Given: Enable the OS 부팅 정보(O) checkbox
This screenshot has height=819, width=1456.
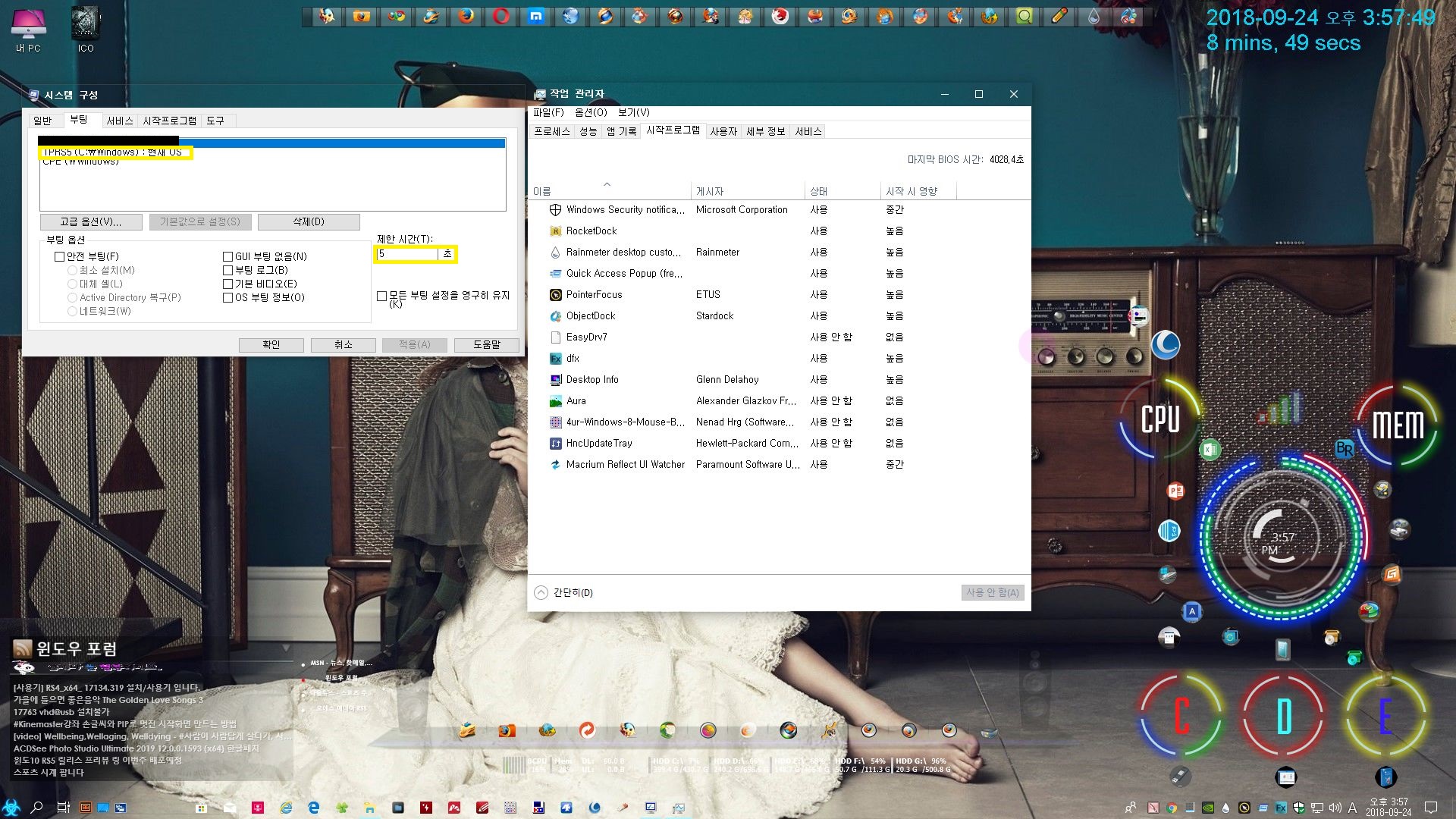Looking at the screenshot, I should [227, 297].
